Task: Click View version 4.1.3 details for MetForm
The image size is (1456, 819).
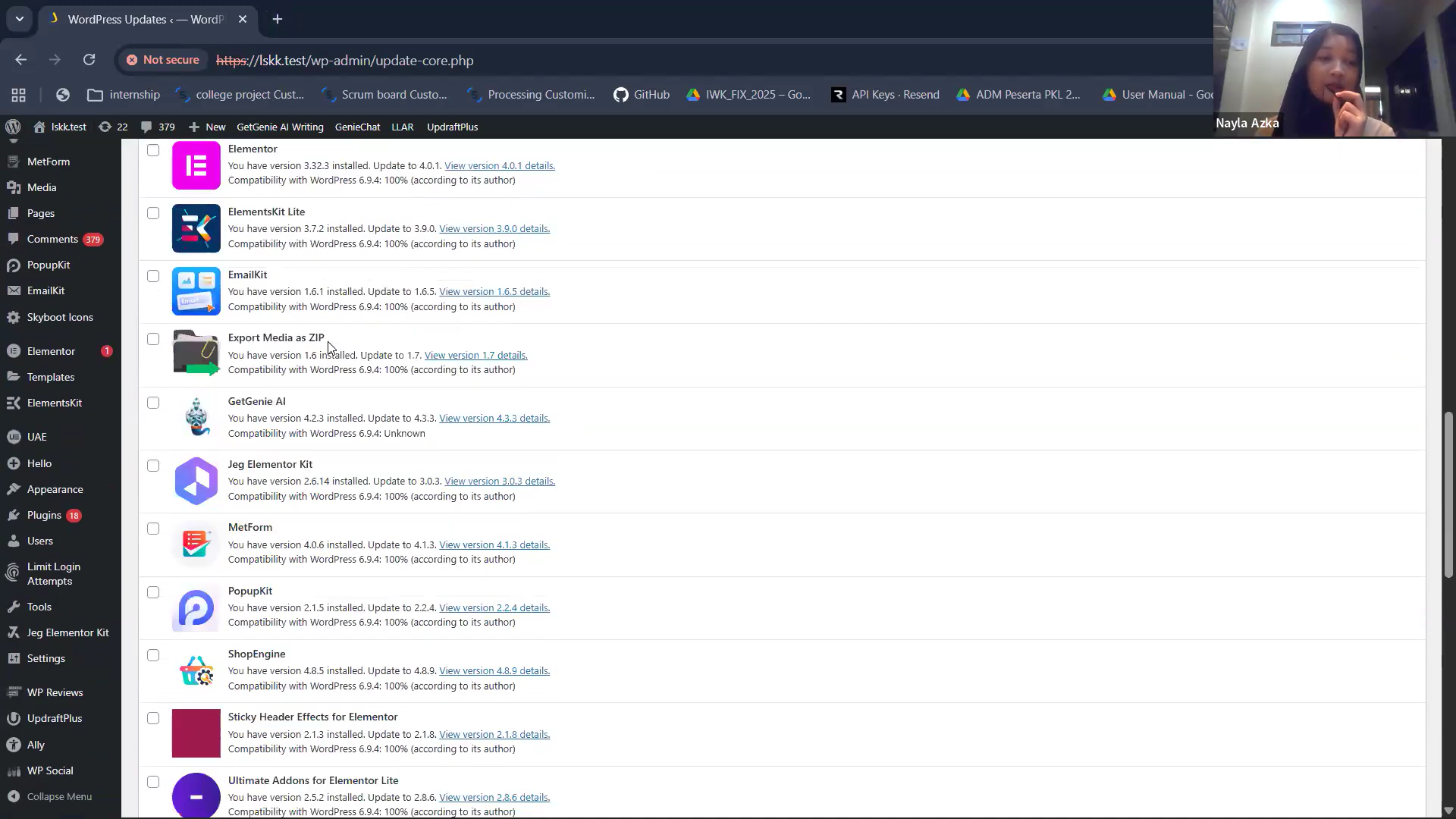Action: point(494,544)
